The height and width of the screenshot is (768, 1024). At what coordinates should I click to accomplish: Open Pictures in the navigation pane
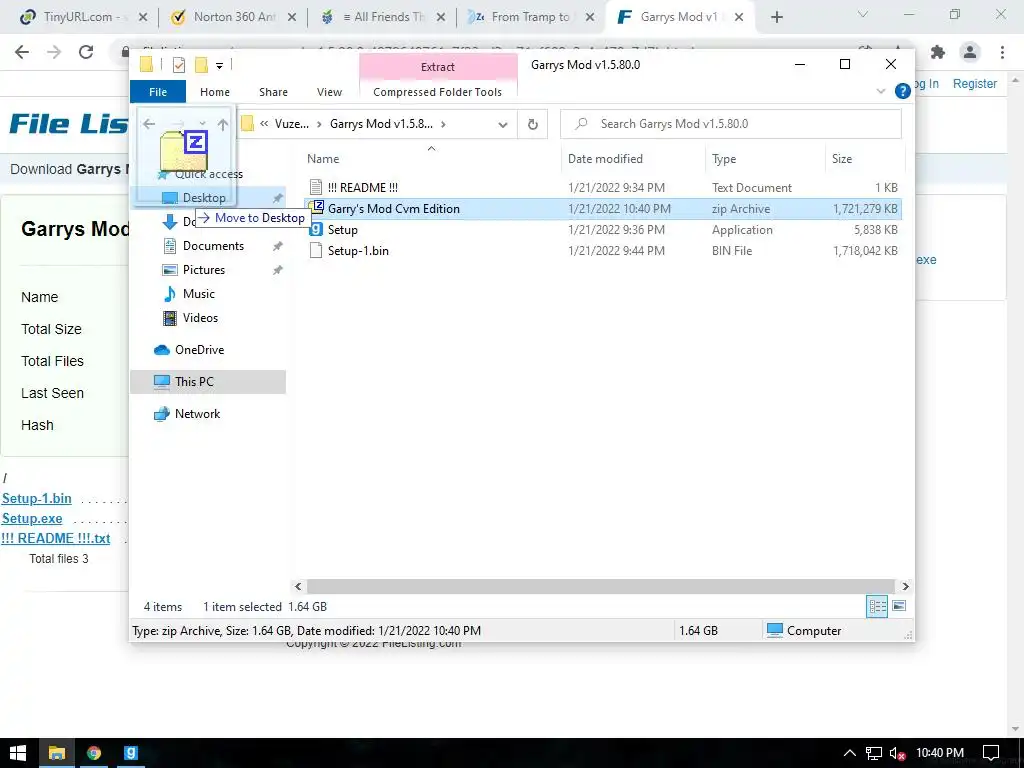pyautogui.click(x=204, y=270)
